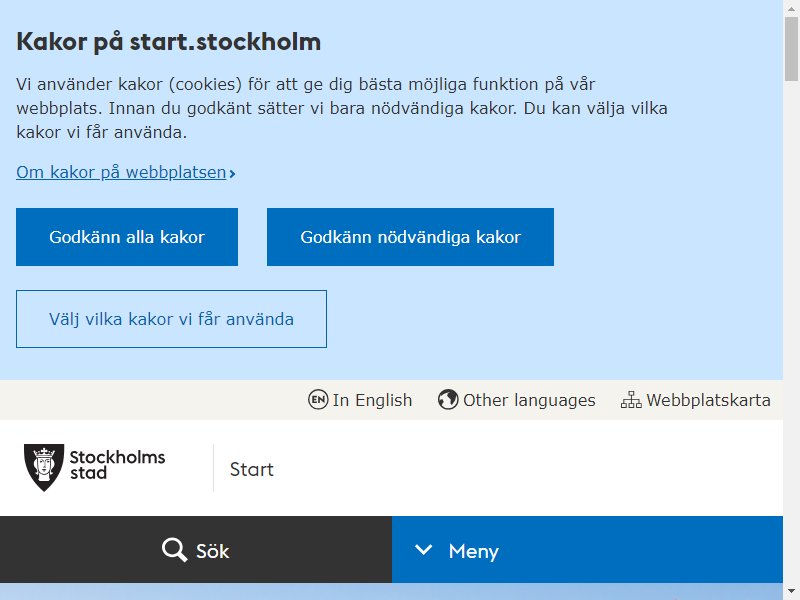The width and height of the screenshot is (800, 600).
Task: Go to Webbplatskarta sitemap link
Action: point(708,400)
